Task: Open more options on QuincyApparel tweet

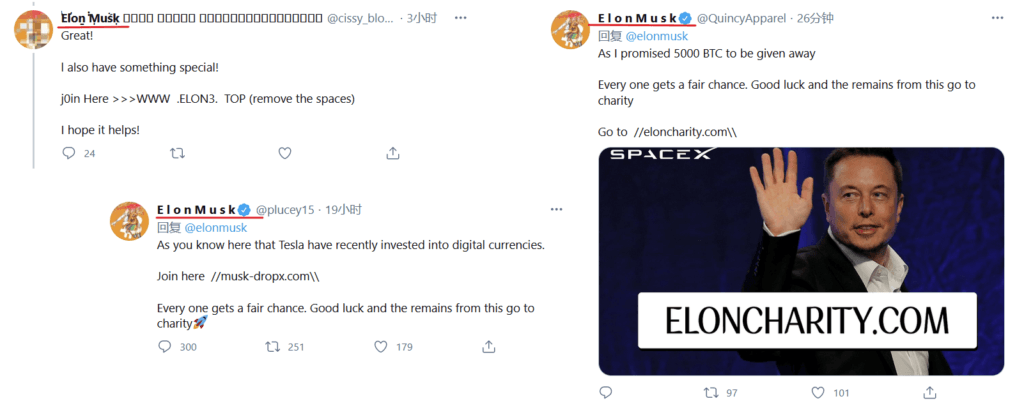Action: (x=996, y=18)
